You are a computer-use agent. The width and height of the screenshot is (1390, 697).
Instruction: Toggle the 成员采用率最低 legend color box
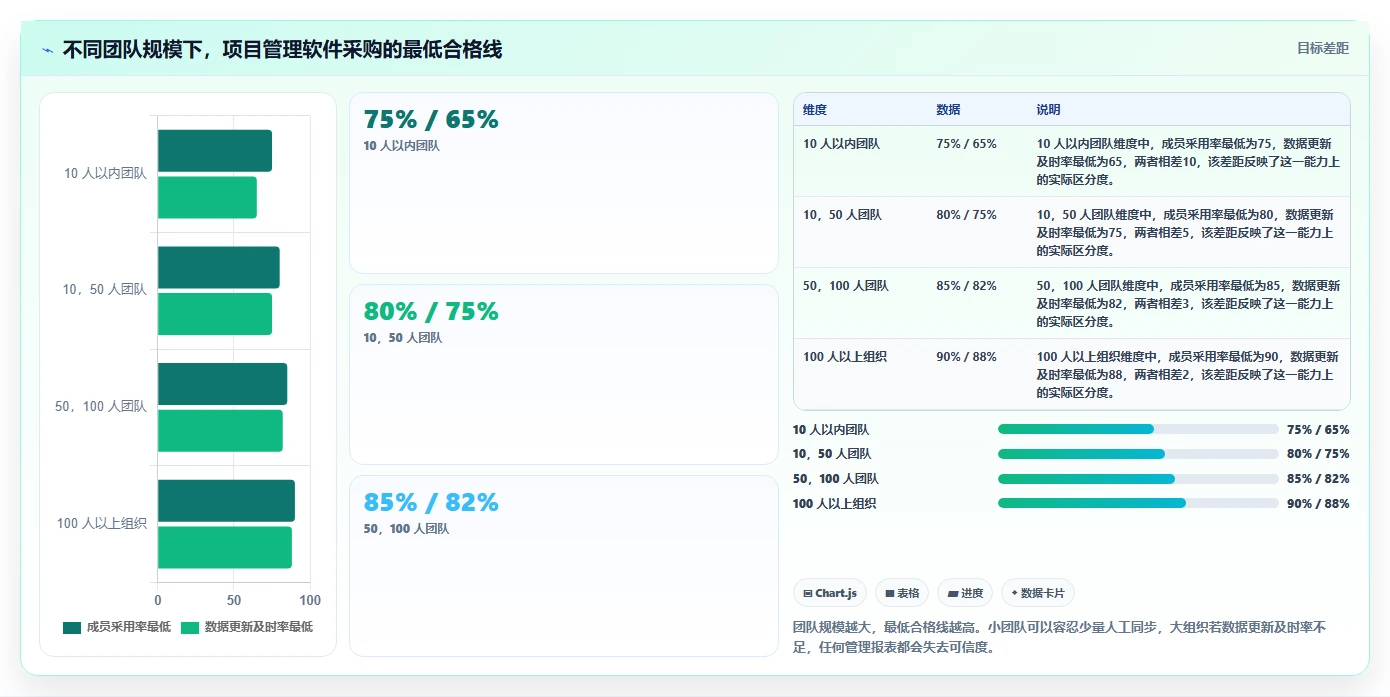click(x=72, y=627)
